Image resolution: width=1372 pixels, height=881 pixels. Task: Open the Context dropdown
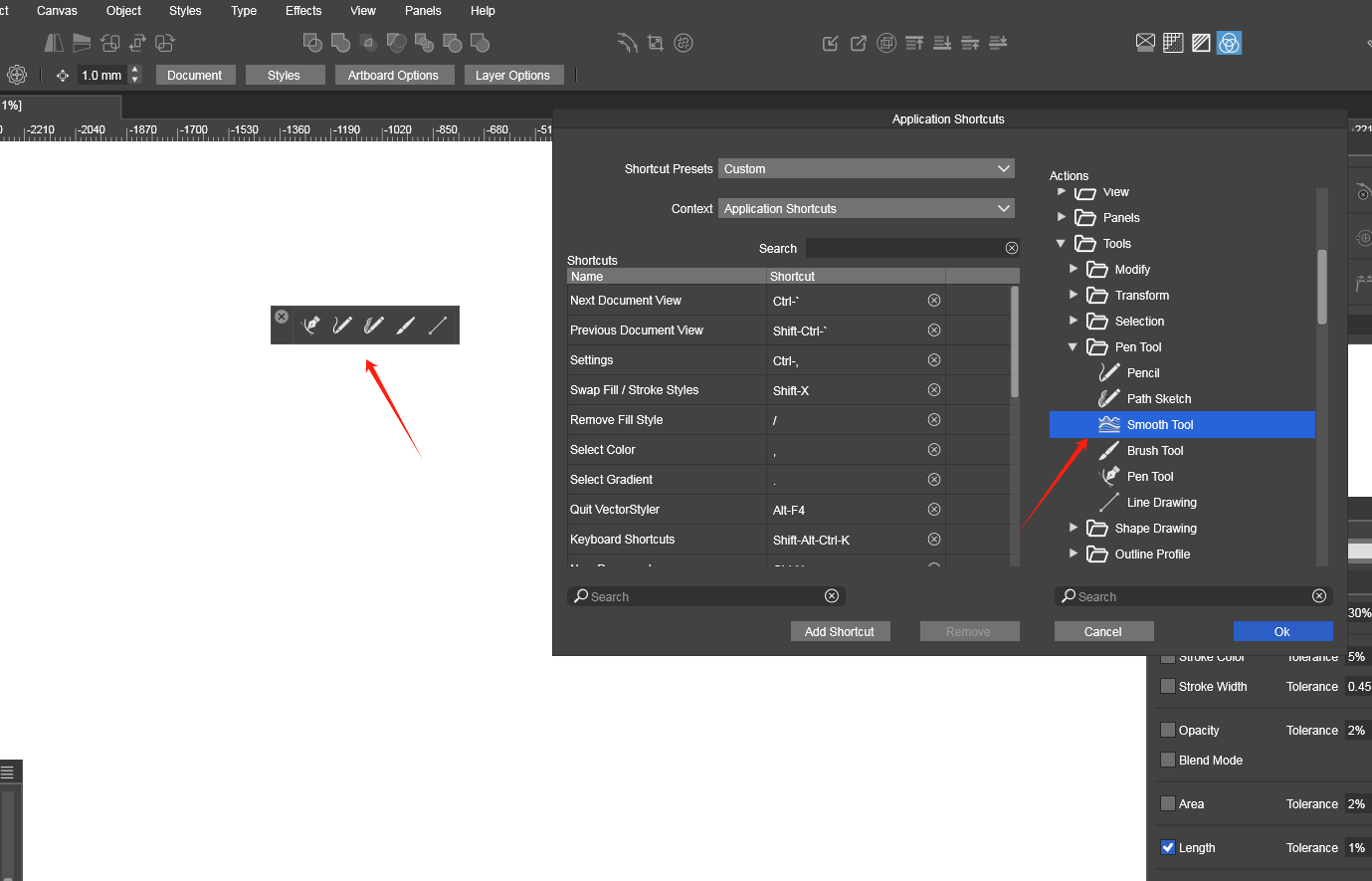point(866,209)
